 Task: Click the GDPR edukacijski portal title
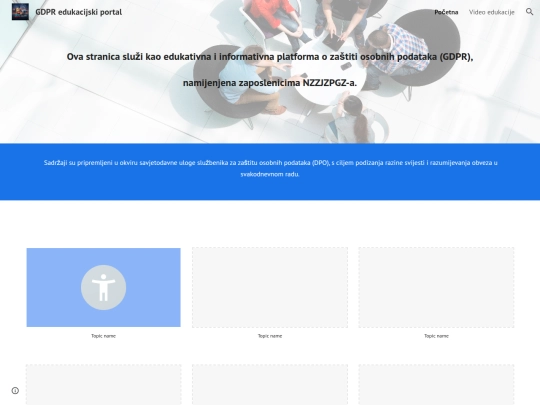[79, 12]
